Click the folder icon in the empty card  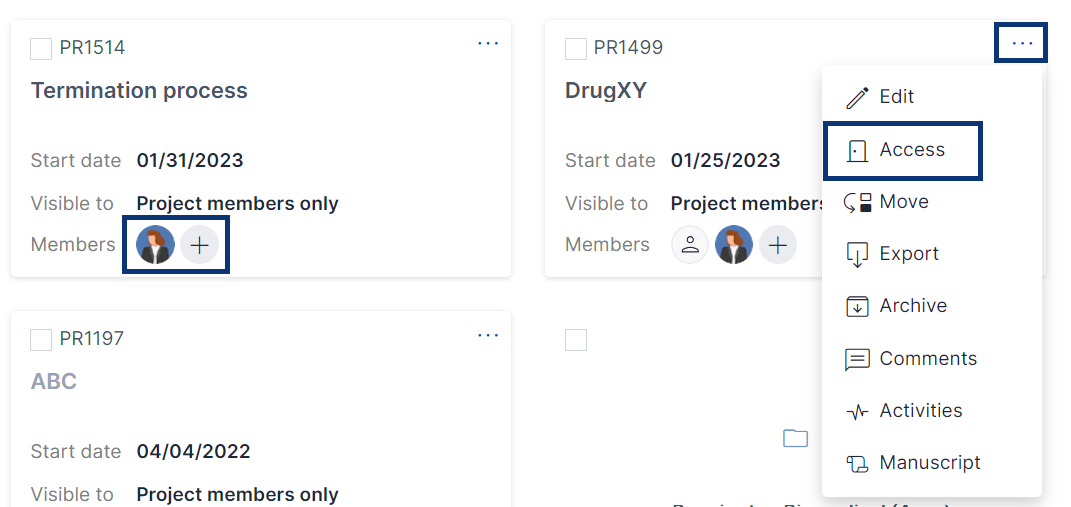795,438
